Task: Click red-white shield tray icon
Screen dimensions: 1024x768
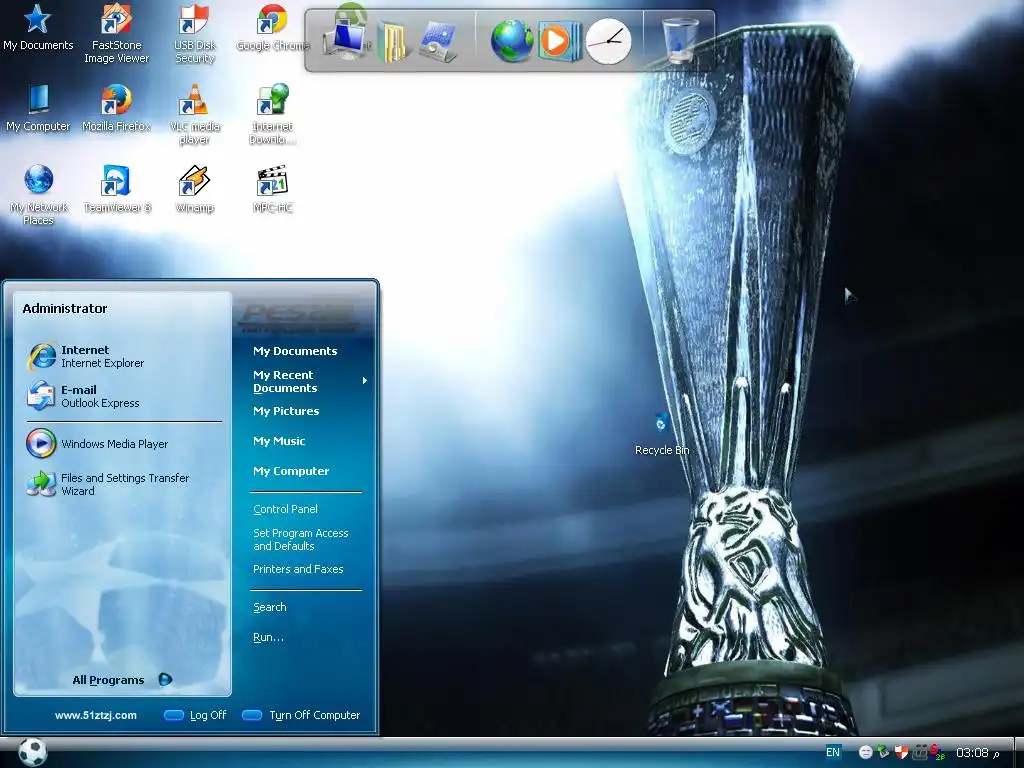Action: [x=901, y=752]
